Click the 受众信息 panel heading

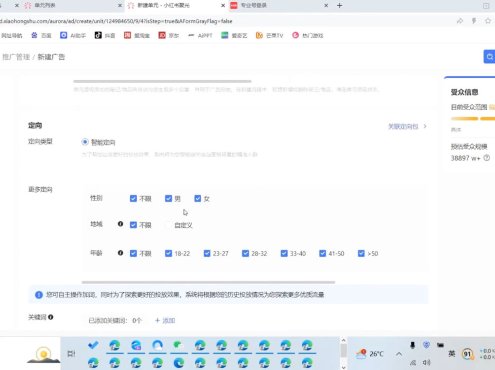[465, 92]
